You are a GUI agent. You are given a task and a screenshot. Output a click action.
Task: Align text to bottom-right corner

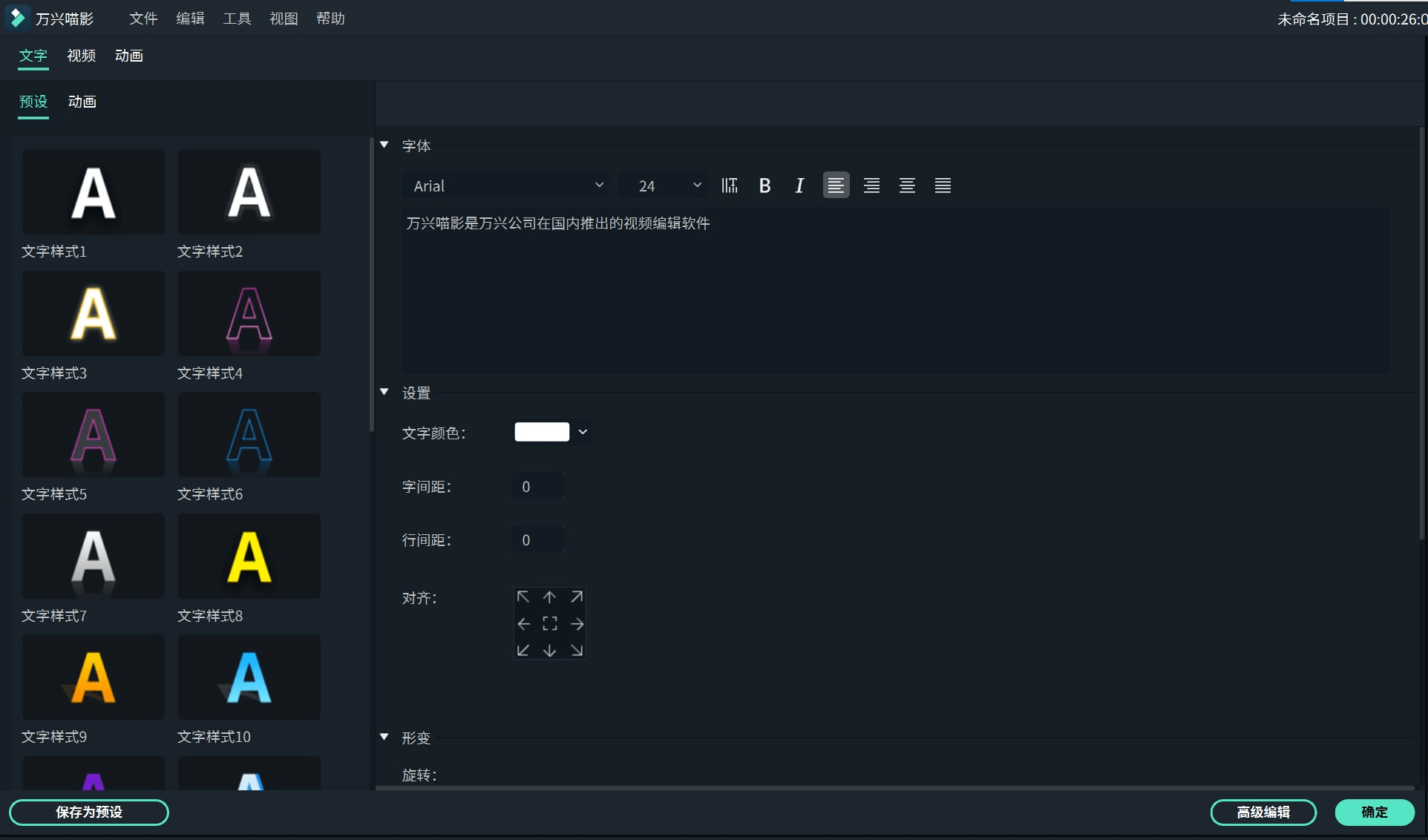coord(577,651)
